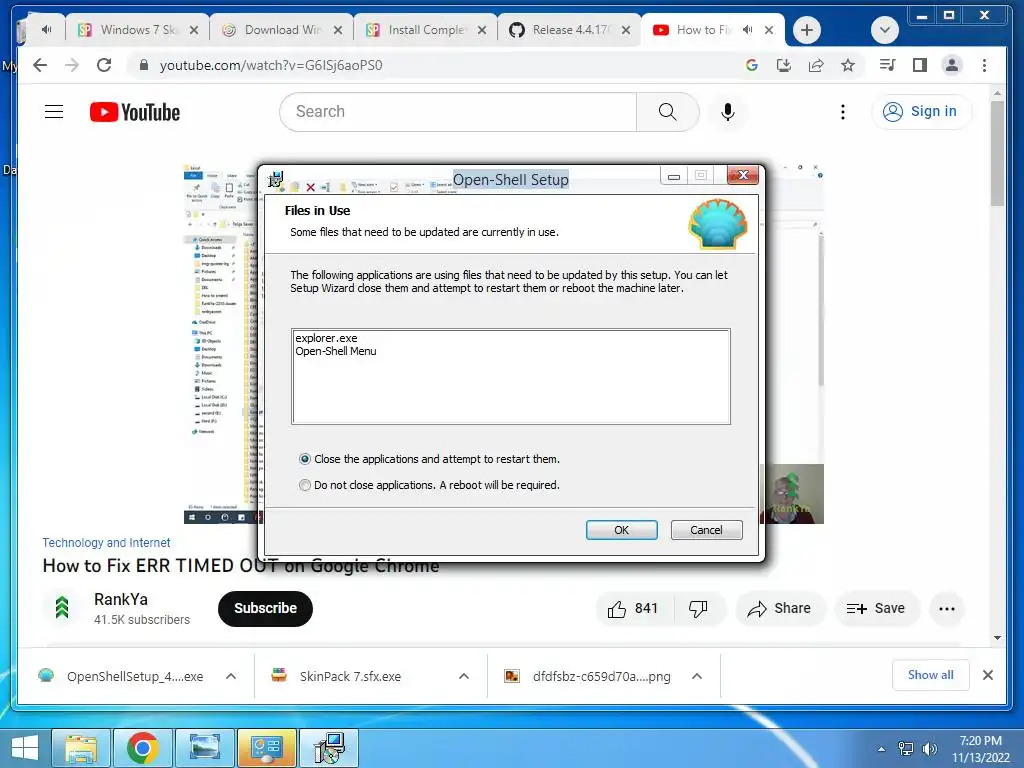Mute audio on the How to Fix tab
1024x768 pixels.
pyautogui.click(x=748, y=30)
